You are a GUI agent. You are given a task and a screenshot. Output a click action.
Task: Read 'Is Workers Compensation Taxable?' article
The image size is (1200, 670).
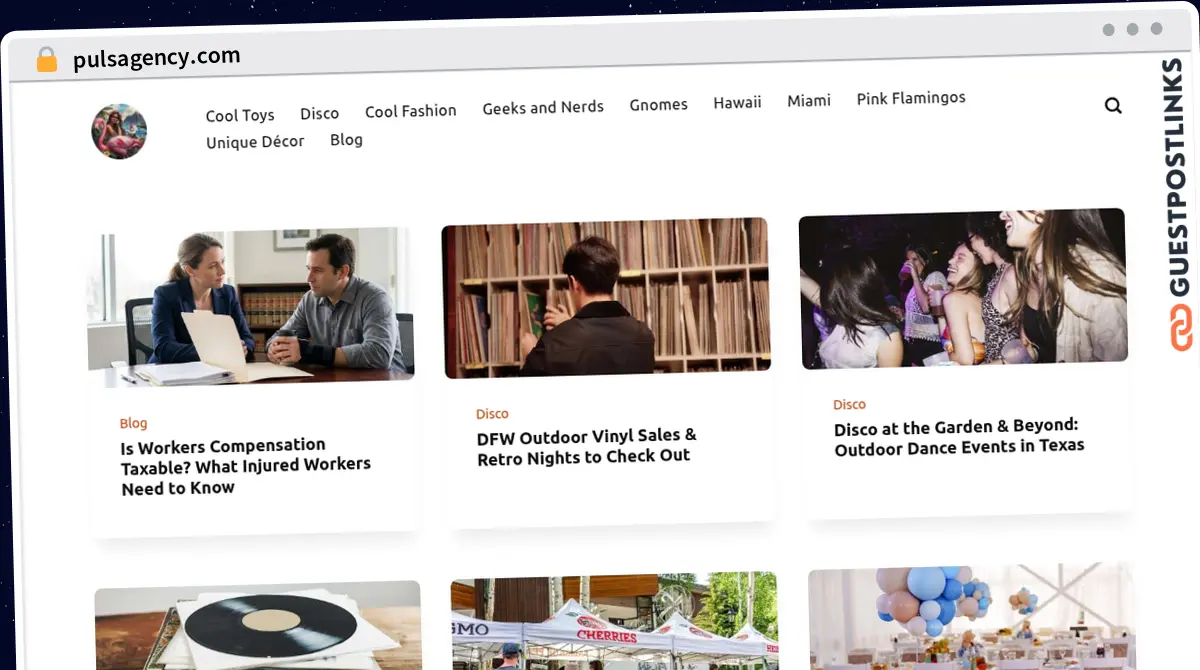click(246, 466)
